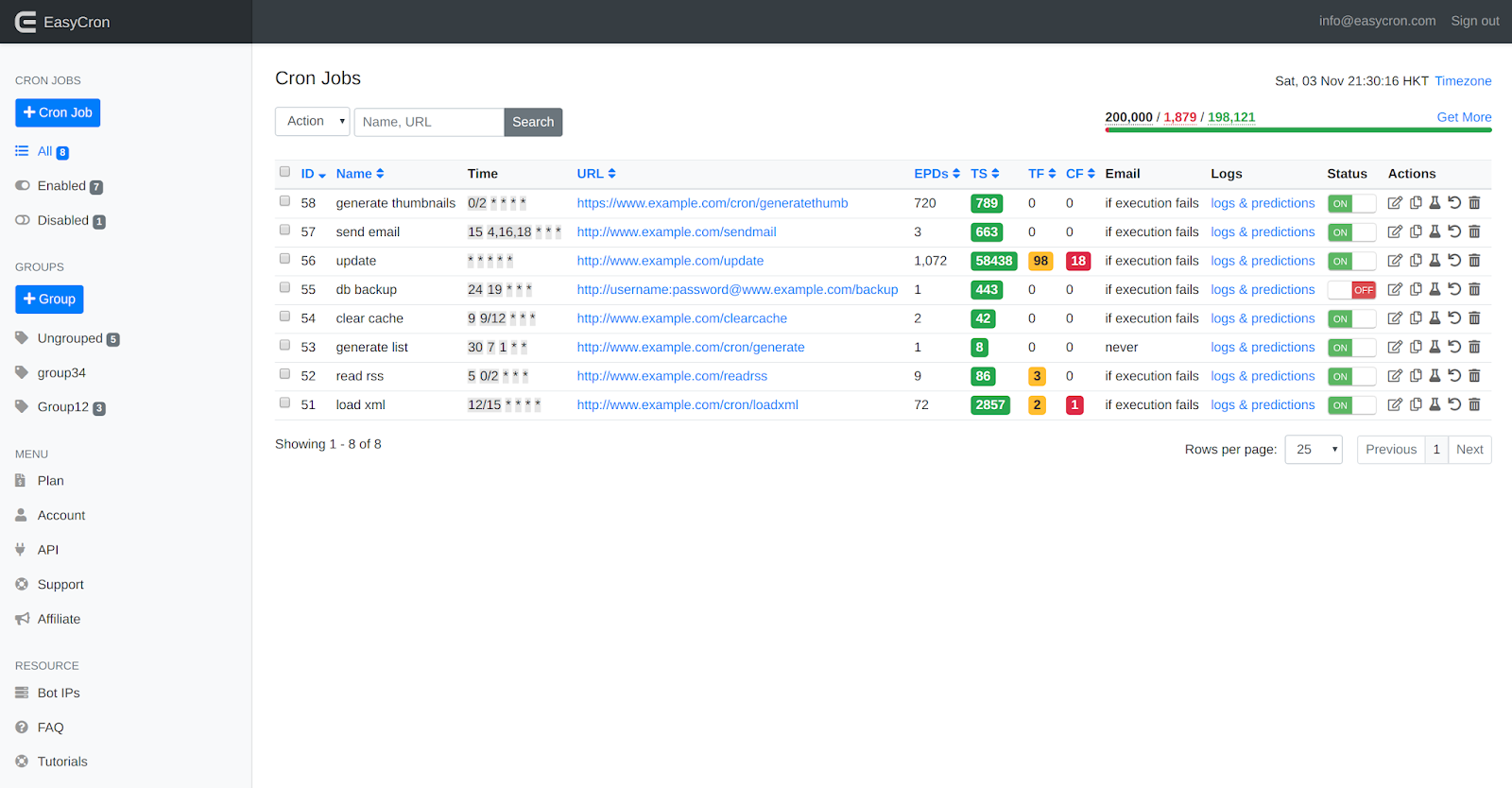The height and width of the screenshot is (788, 1512).
Task: Reset the send email job counters
Action: coord(1454,231)
